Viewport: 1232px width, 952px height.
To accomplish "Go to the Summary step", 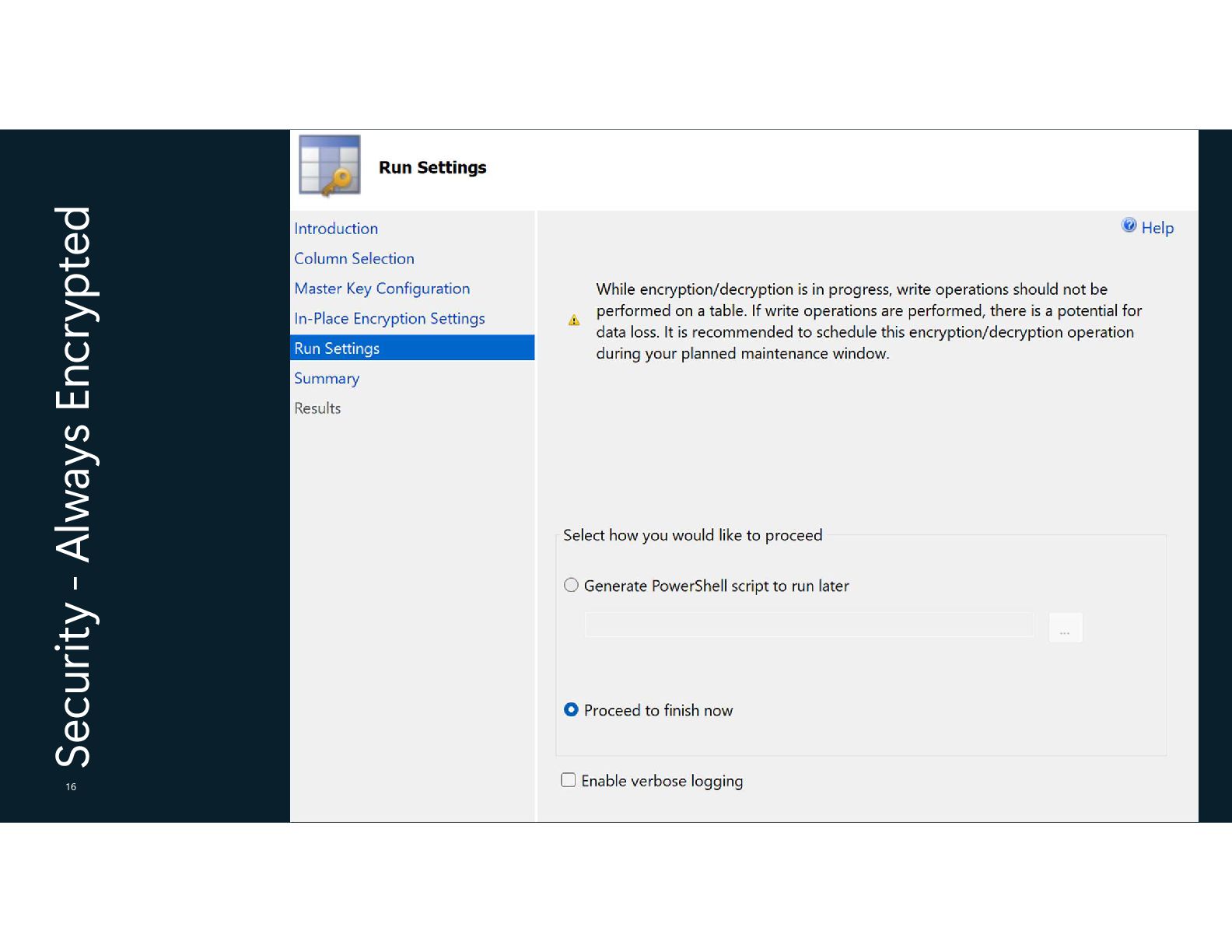I will [327, 379].
